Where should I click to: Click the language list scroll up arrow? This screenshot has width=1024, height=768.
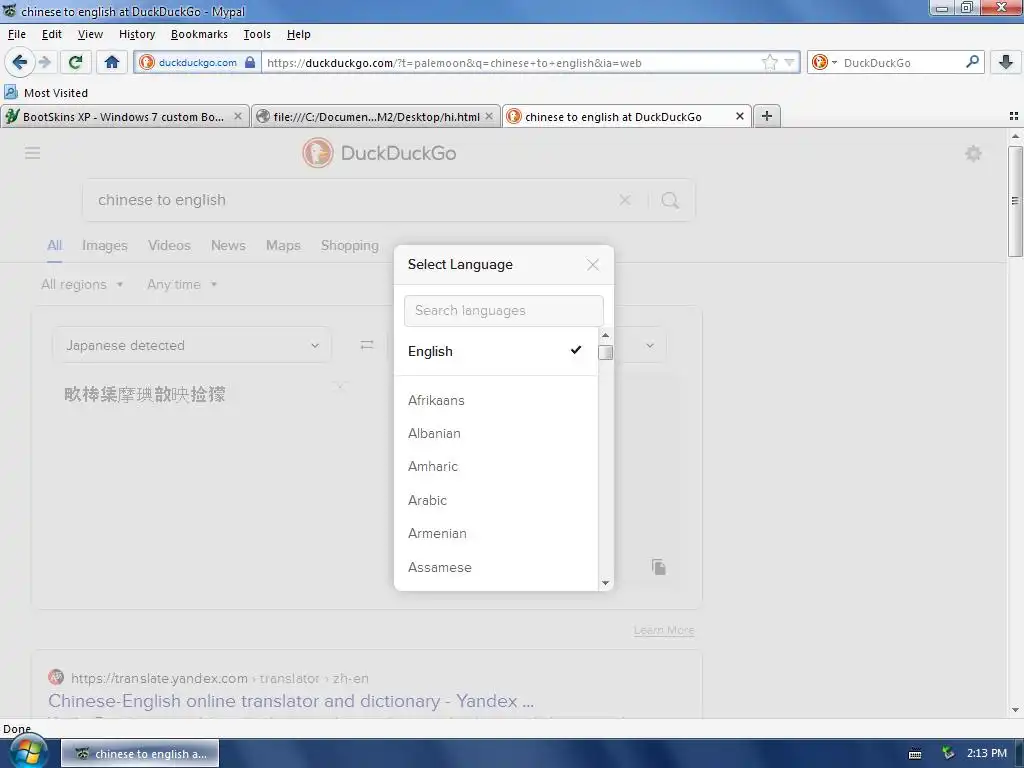[605, 335]
